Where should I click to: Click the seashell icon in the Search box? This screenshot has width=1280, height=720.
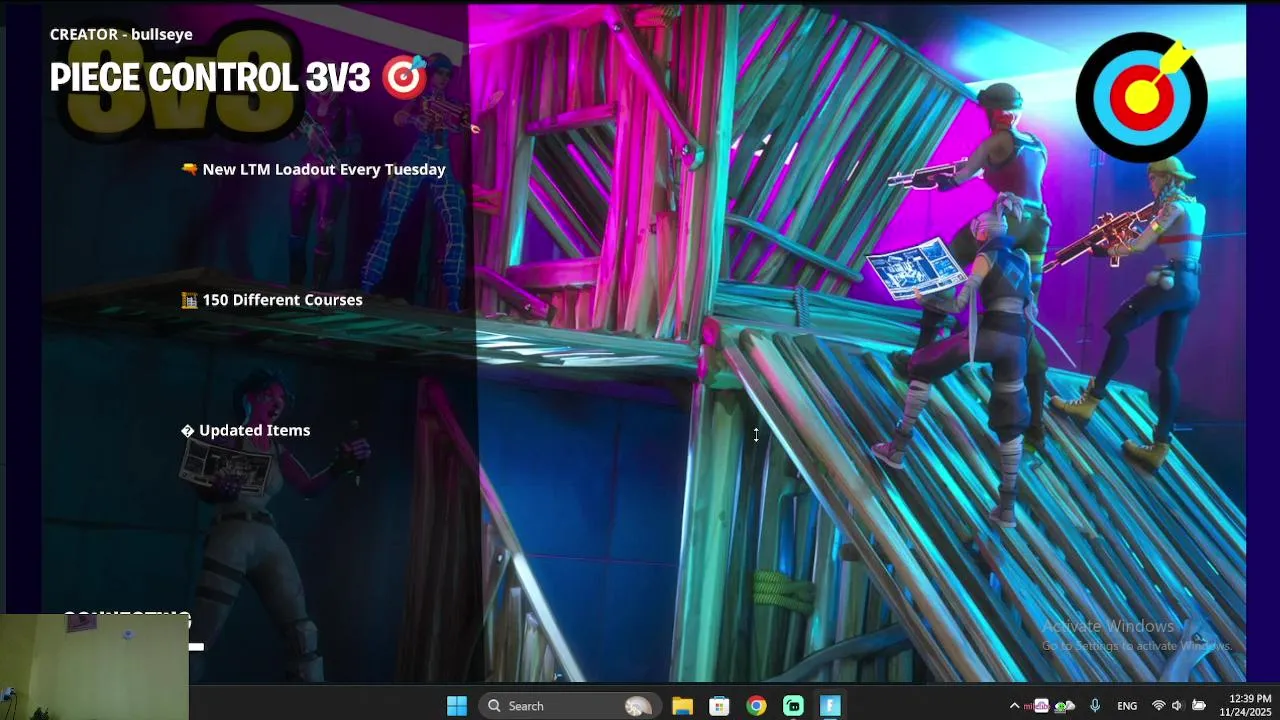point(638,706)
